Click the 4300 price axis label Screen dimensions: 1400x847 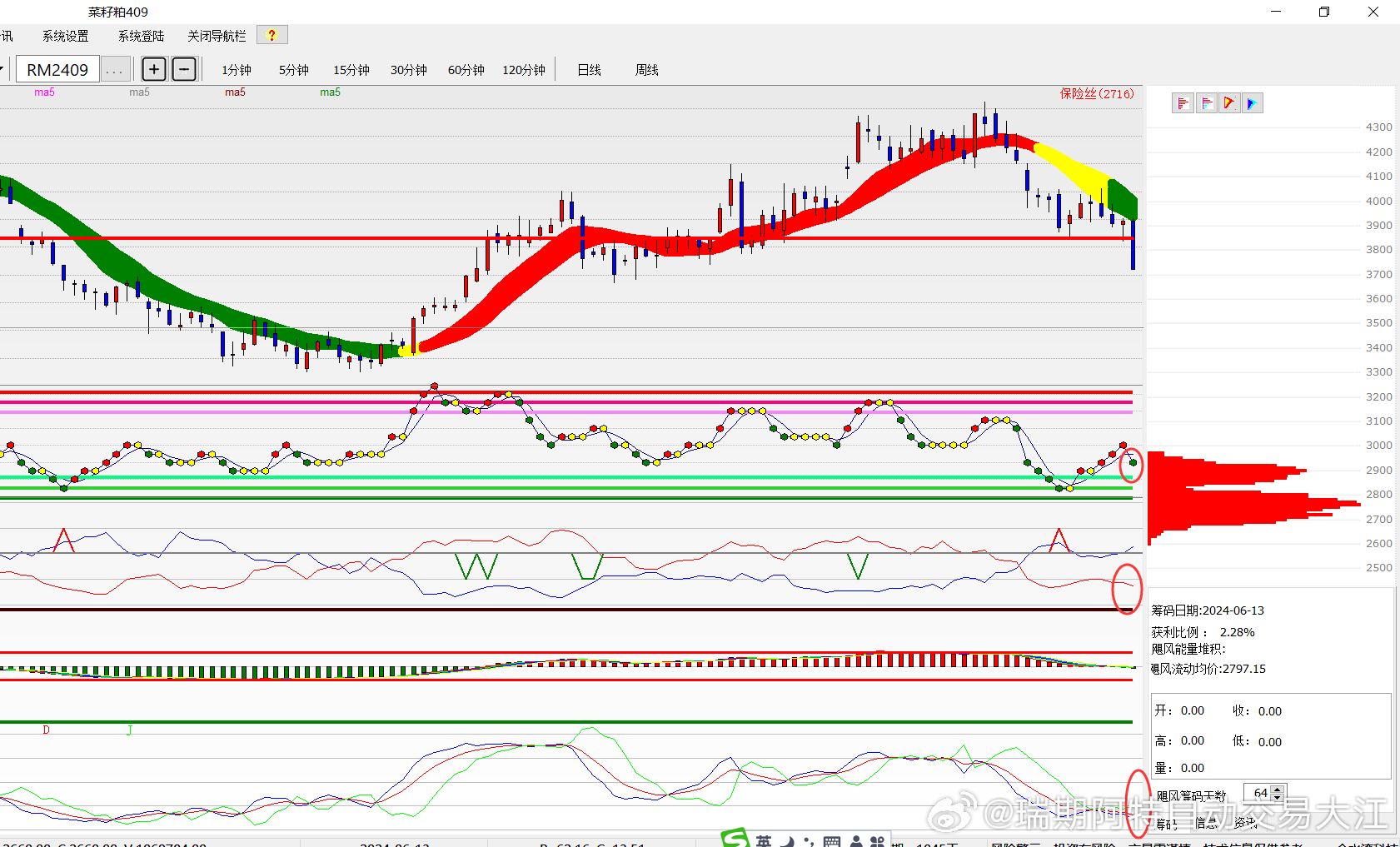coord(1379,127)
